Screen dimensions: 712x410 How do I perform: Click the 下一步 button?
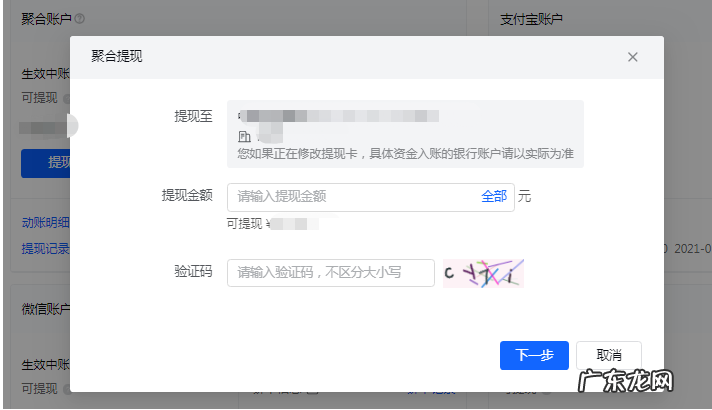[534, 355]
